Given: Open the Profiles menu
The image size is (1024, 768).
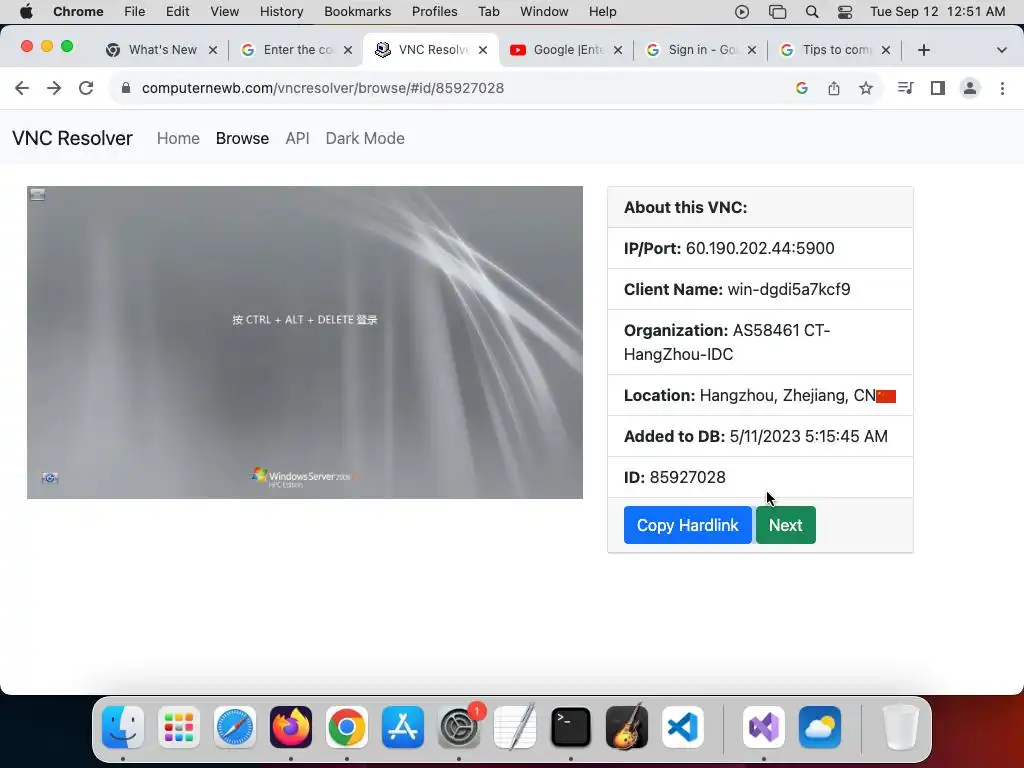Looking at the screenshot, I should point(434,12).
